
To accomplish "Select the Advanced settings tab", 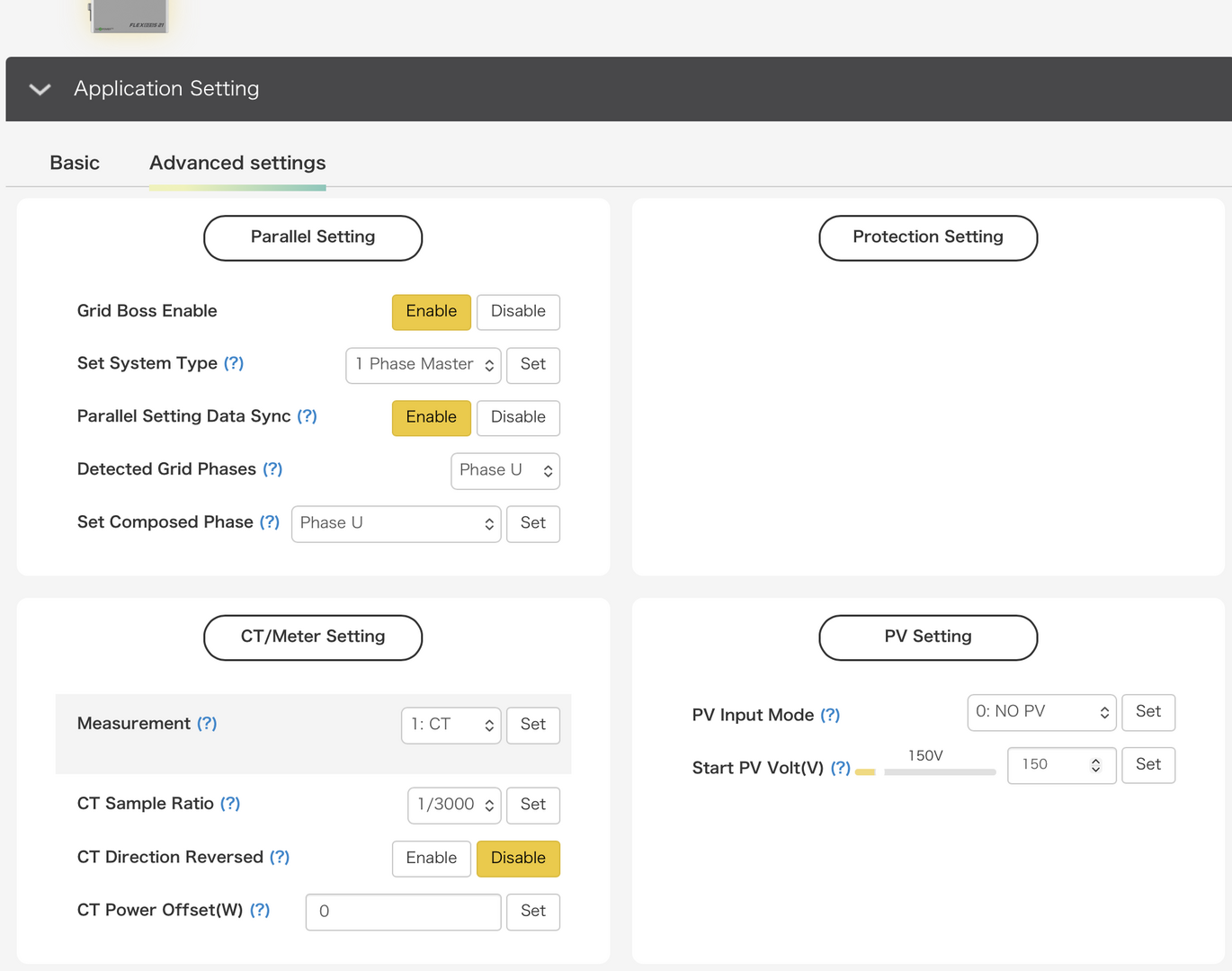I will coord(237,163).
